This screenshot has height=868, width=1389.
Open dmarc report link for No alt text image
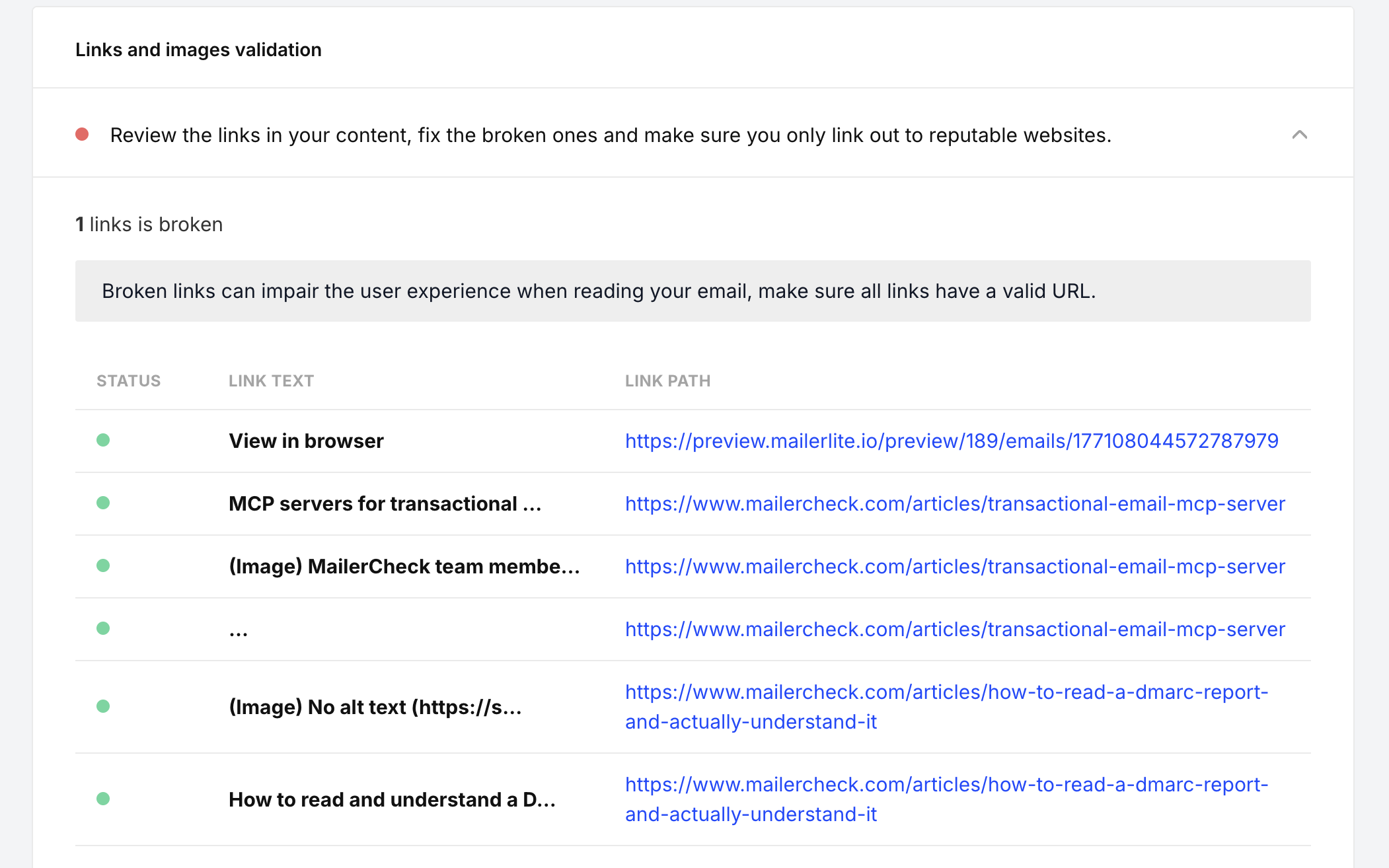(946, 692)
